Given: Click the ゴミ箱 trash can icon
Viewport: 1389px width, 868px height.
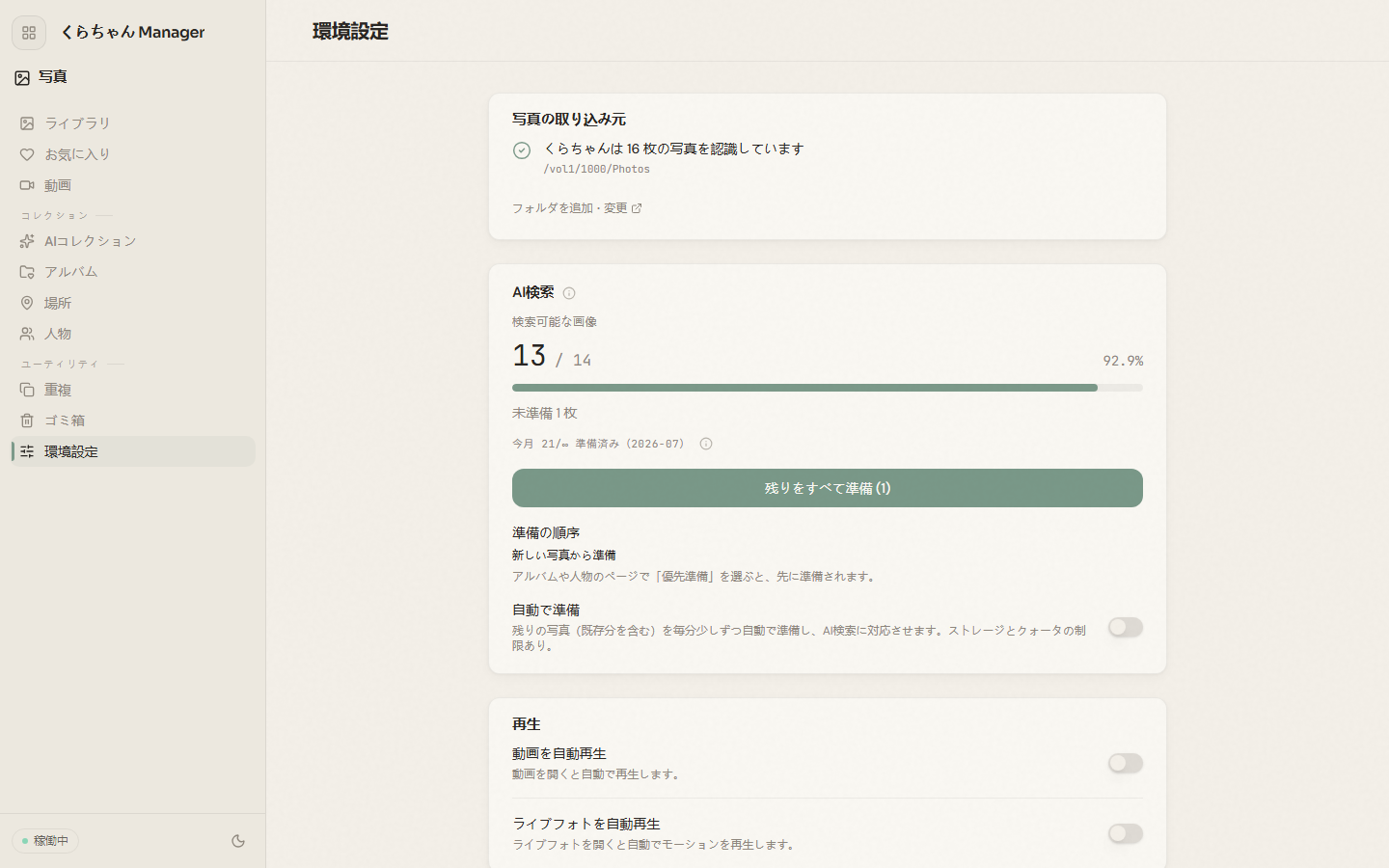Looking at the screenshot, I should pos(27,420).
